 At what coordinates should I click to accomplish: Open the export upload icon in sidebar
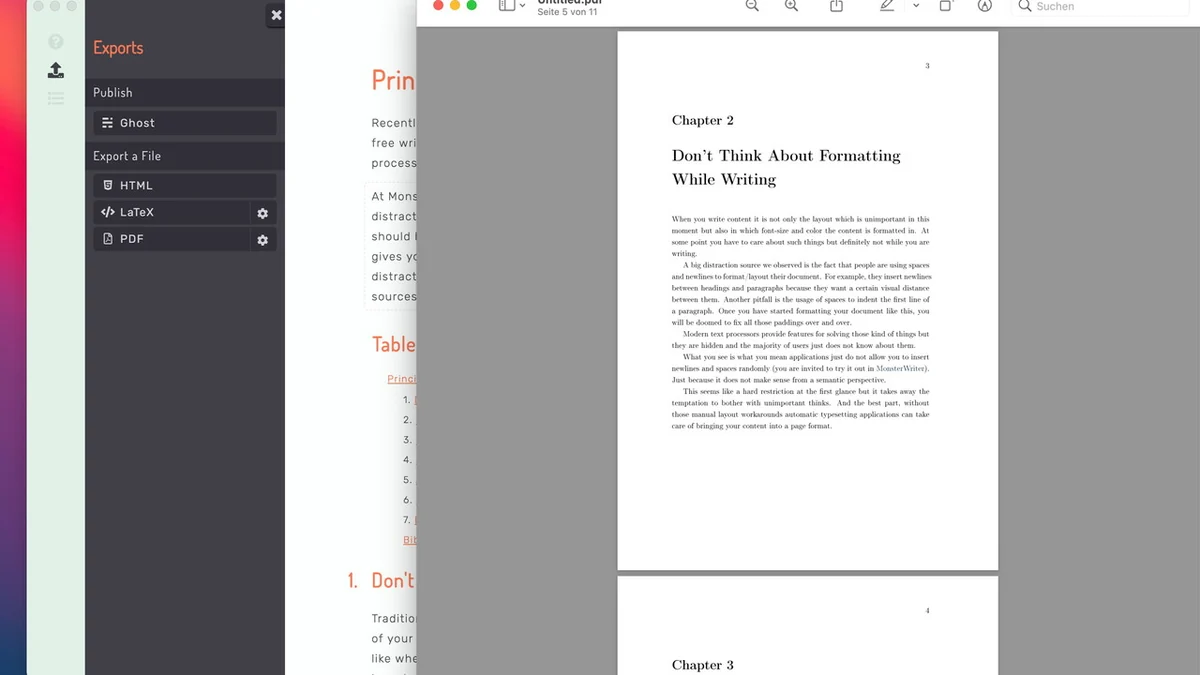pyautogui.click(x=56, y=70)
